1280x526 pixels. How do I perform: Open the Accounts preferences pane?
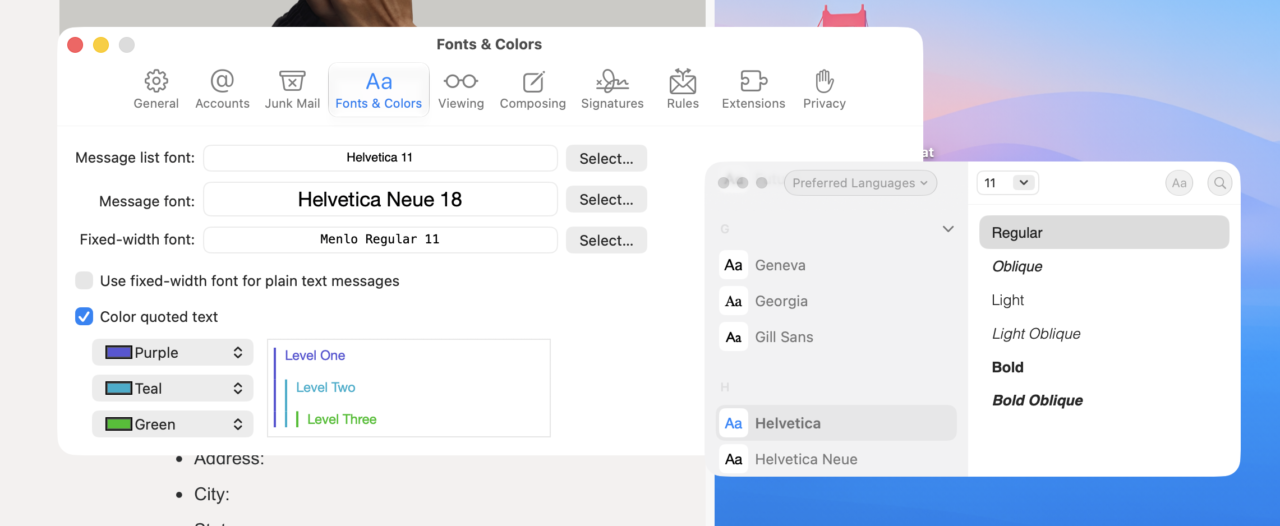[x=222, y=90]
